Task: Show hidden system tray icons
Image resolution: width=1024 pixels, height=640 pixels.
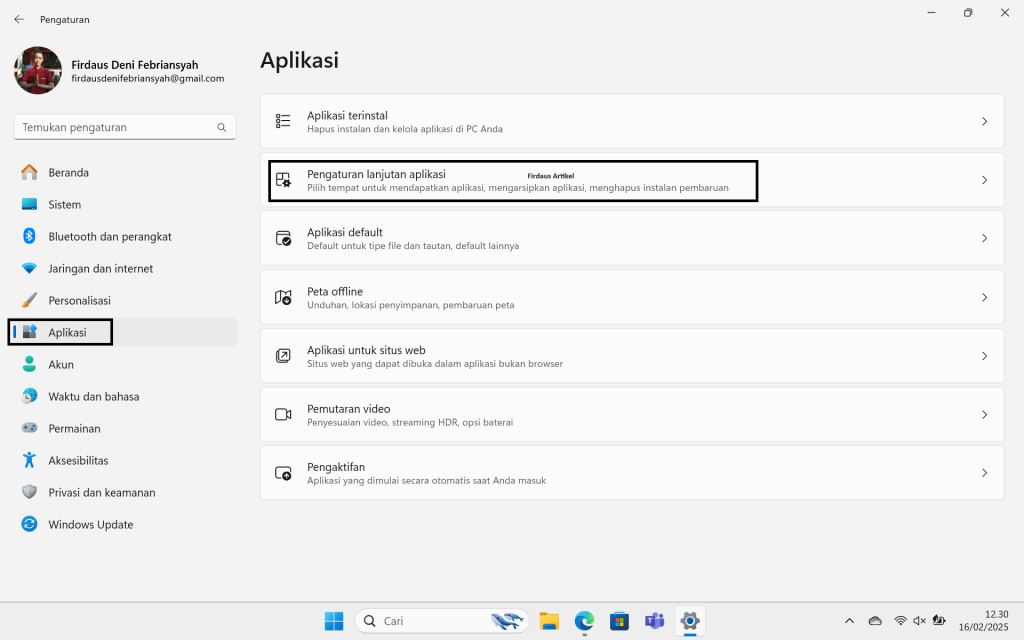Action: (x=850, y=621)
